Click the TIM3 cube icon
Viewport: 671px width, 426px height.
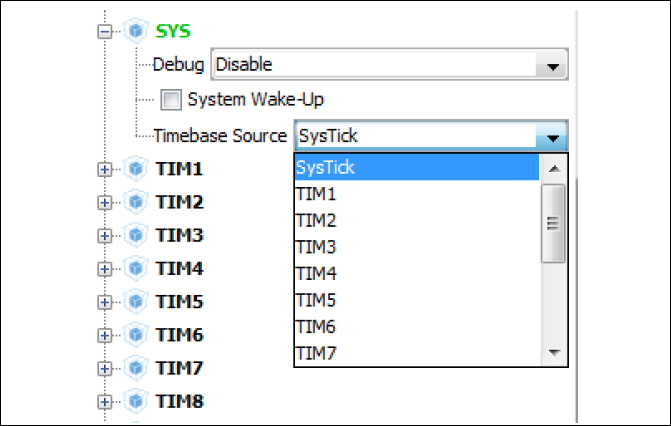click(x=135, y=235)
